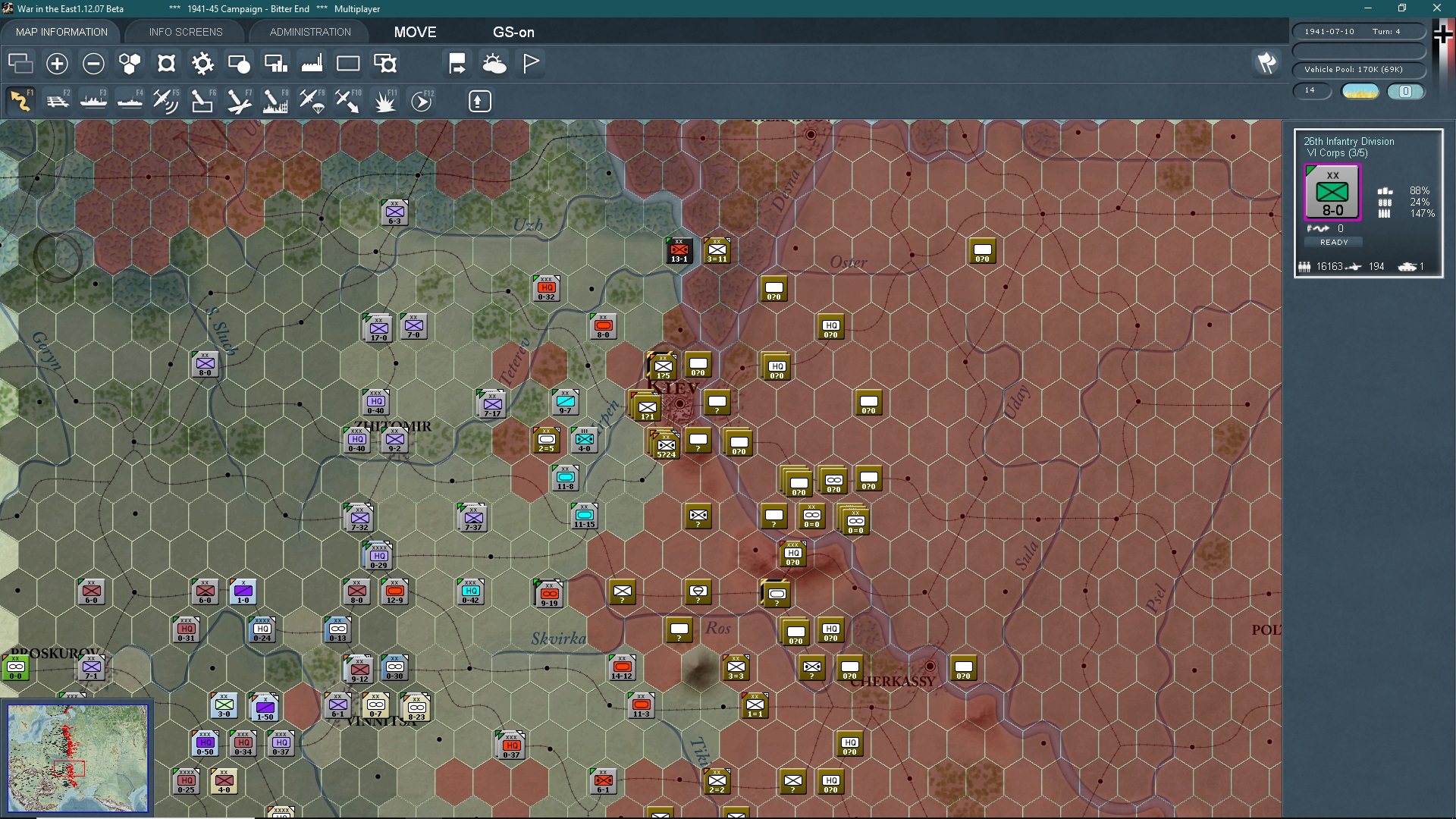Click the 8-0 unit counter in panel
The width and height of the screenshot is (1456, 819).
coord(1332,193)
